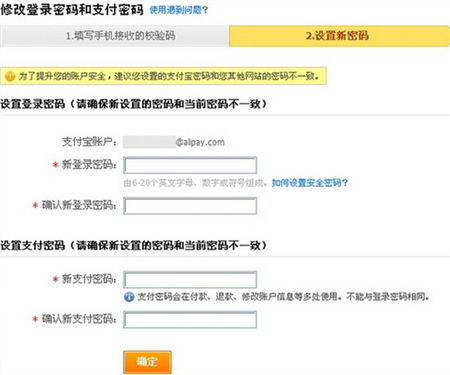
Task: Focus the 新登录密码 input field
Action: (190, 165)
